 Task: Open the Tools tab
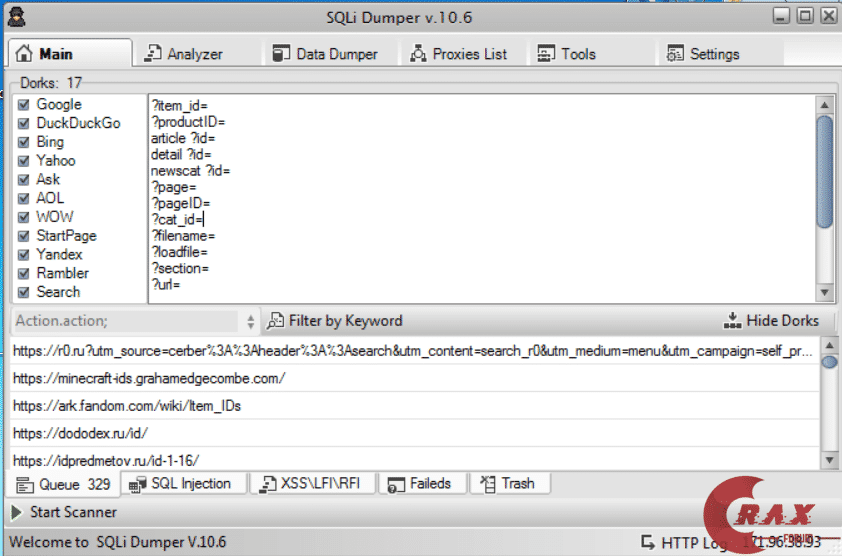(x=567, y=54)
